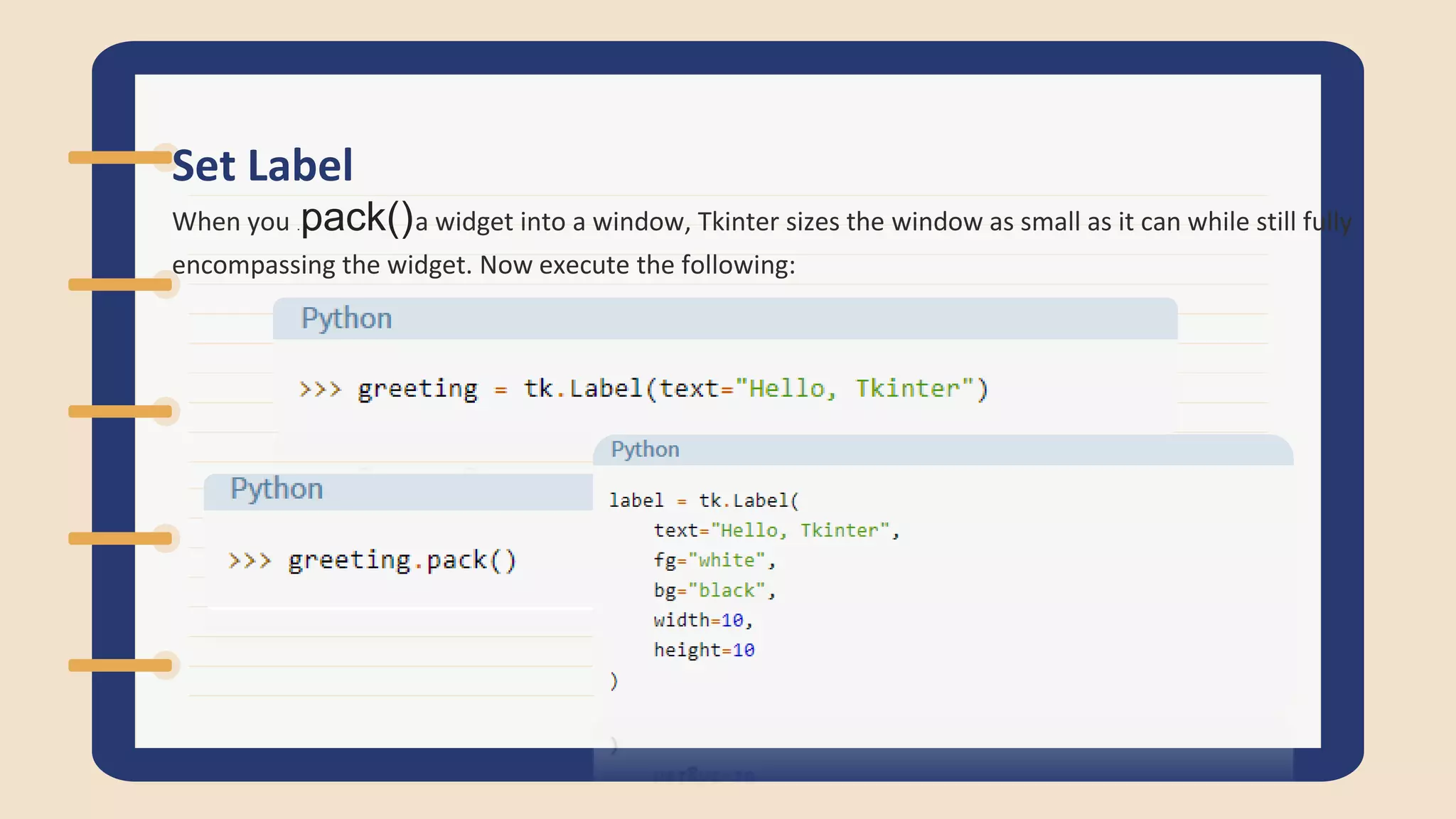
Task: Click the bottom orange binder ring
Action: pos(120,665)
